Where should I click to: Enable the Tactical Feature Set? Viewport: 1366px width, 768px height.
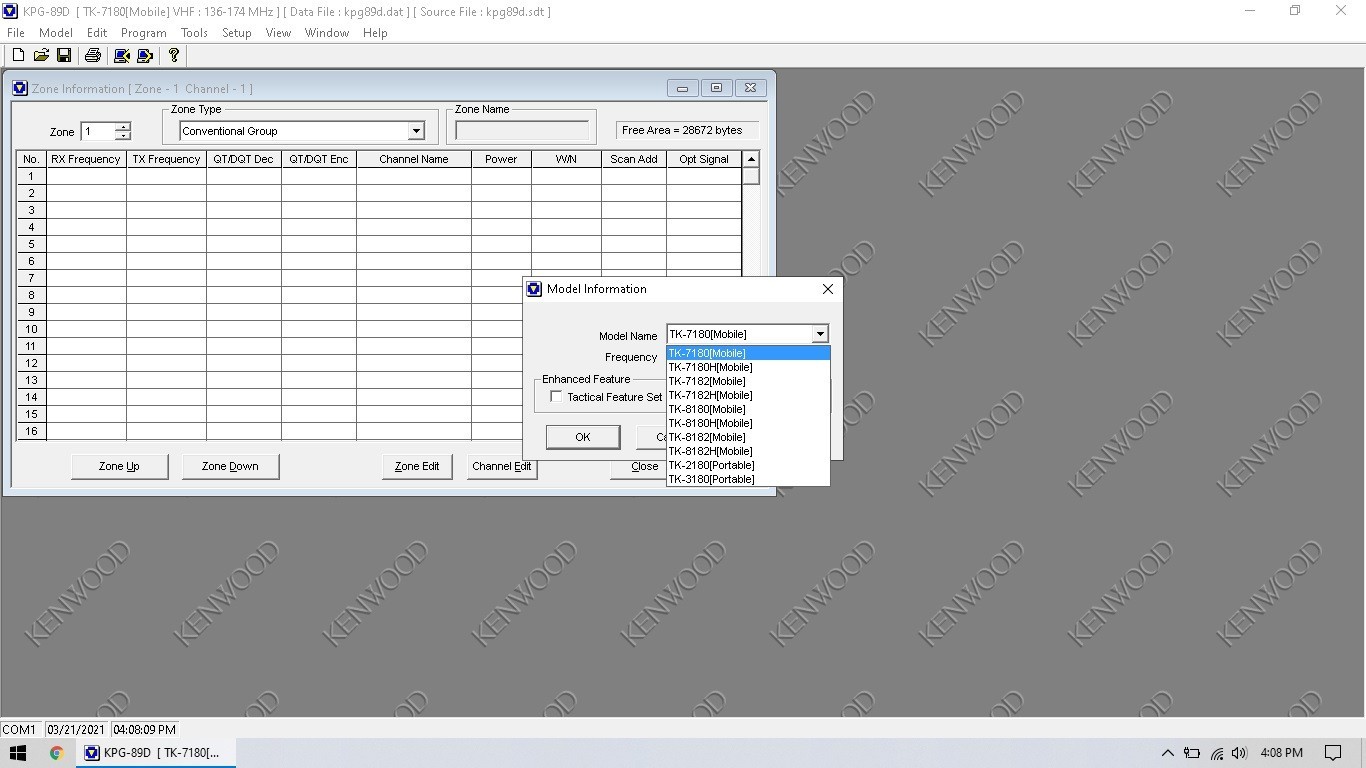[557, 396]
